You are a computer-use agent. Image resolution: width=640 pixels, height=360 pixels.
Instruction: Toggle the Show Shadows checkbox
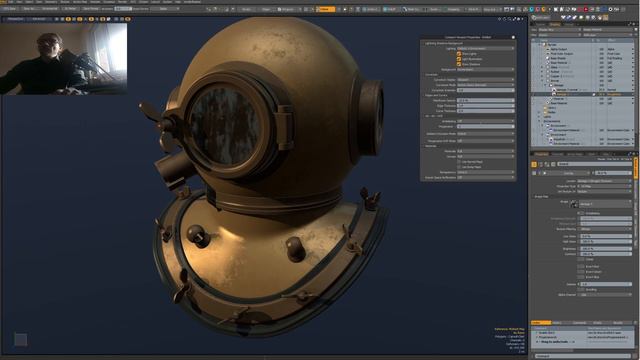coord(459,64)
